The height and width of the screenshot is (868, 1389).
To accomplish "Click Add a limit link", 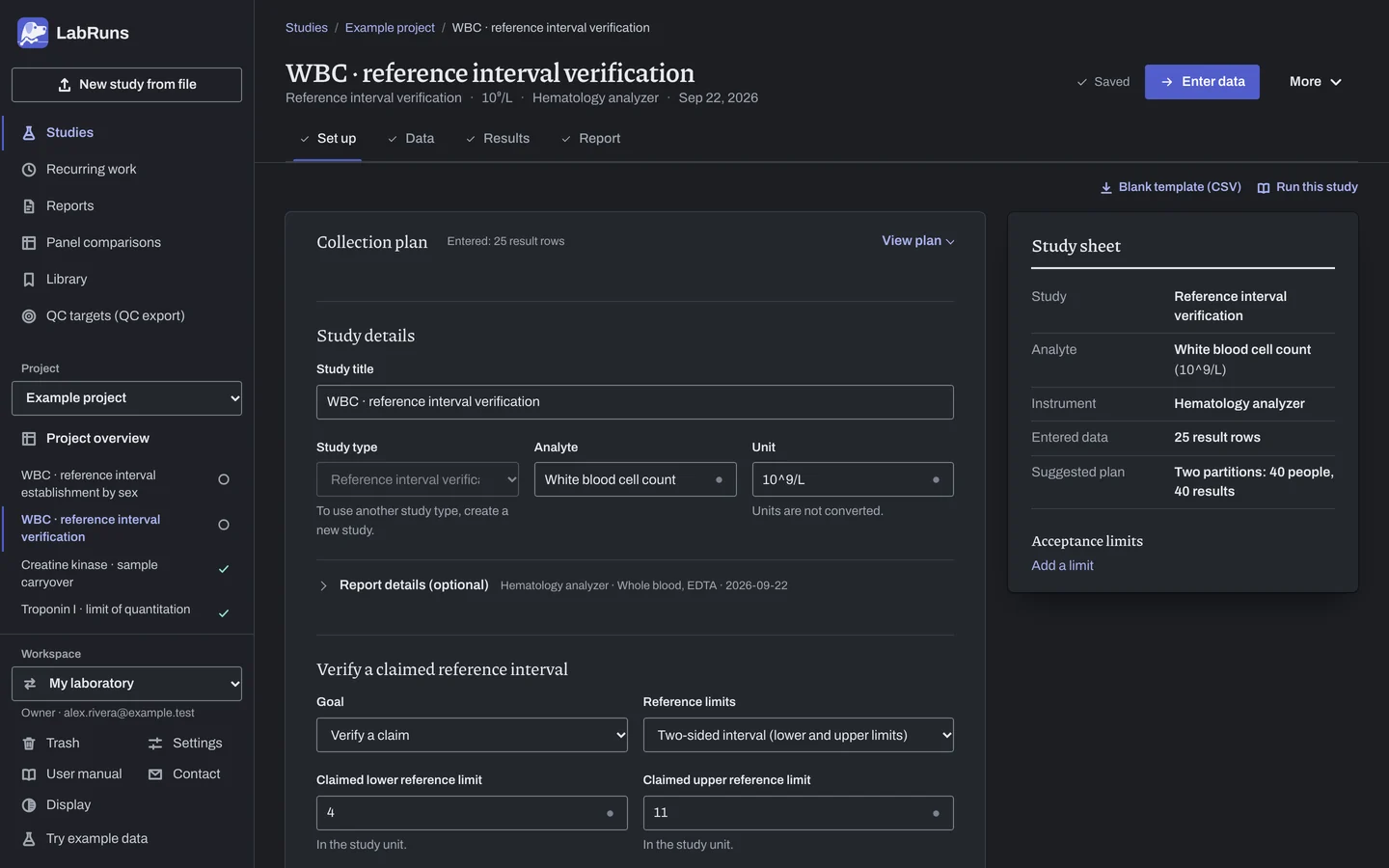I will (1062, 566).
